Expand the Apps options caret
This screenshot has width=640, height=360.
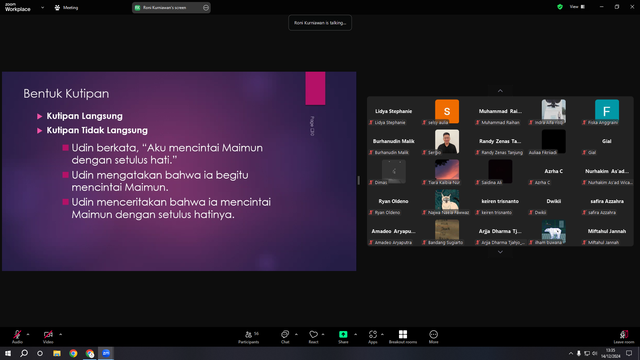tap(382, 334)
